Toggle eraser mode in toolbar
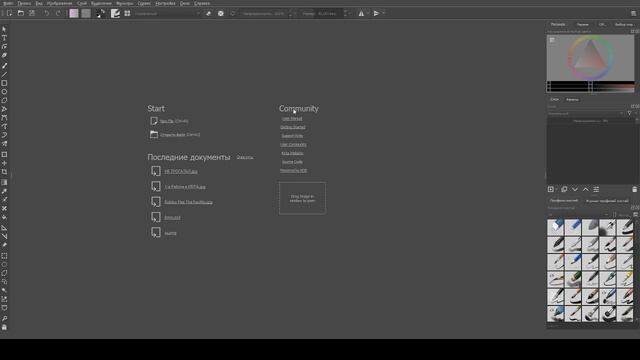Image resolution: width=640 pixels, height=360 pixels. pos(209,13)
